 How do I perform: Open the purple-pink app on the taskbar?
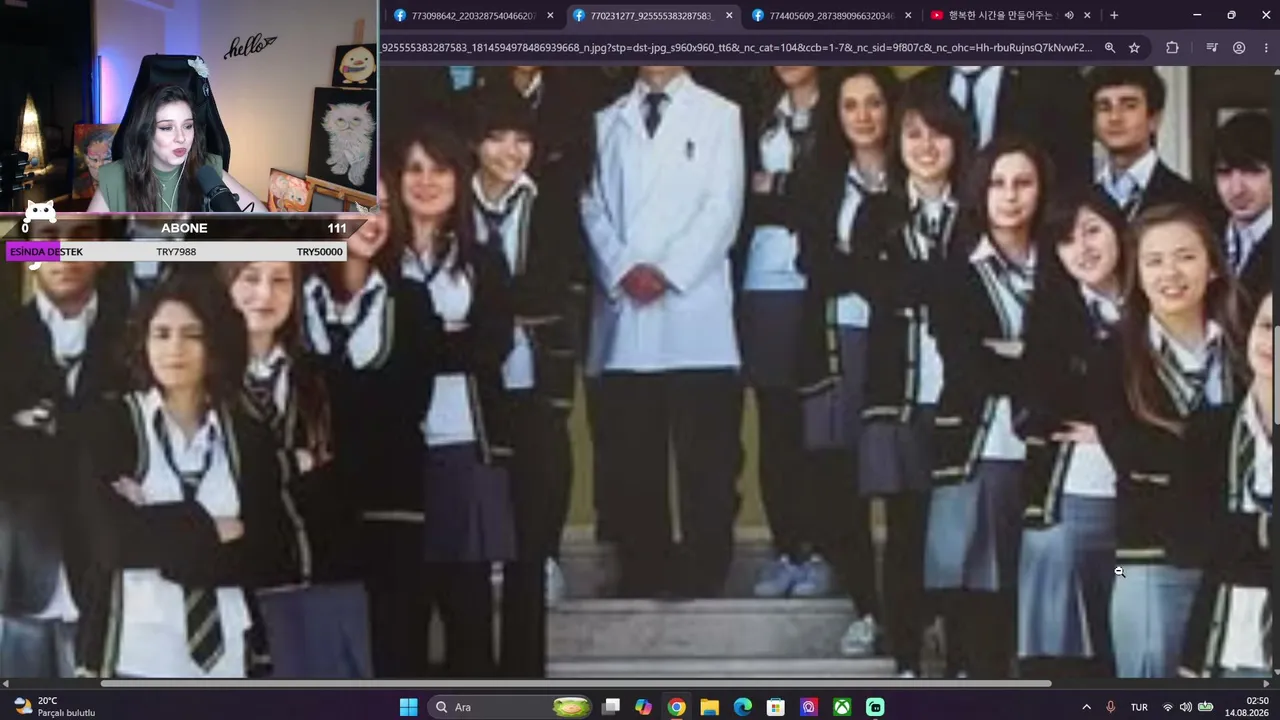[x=808, y=707]
